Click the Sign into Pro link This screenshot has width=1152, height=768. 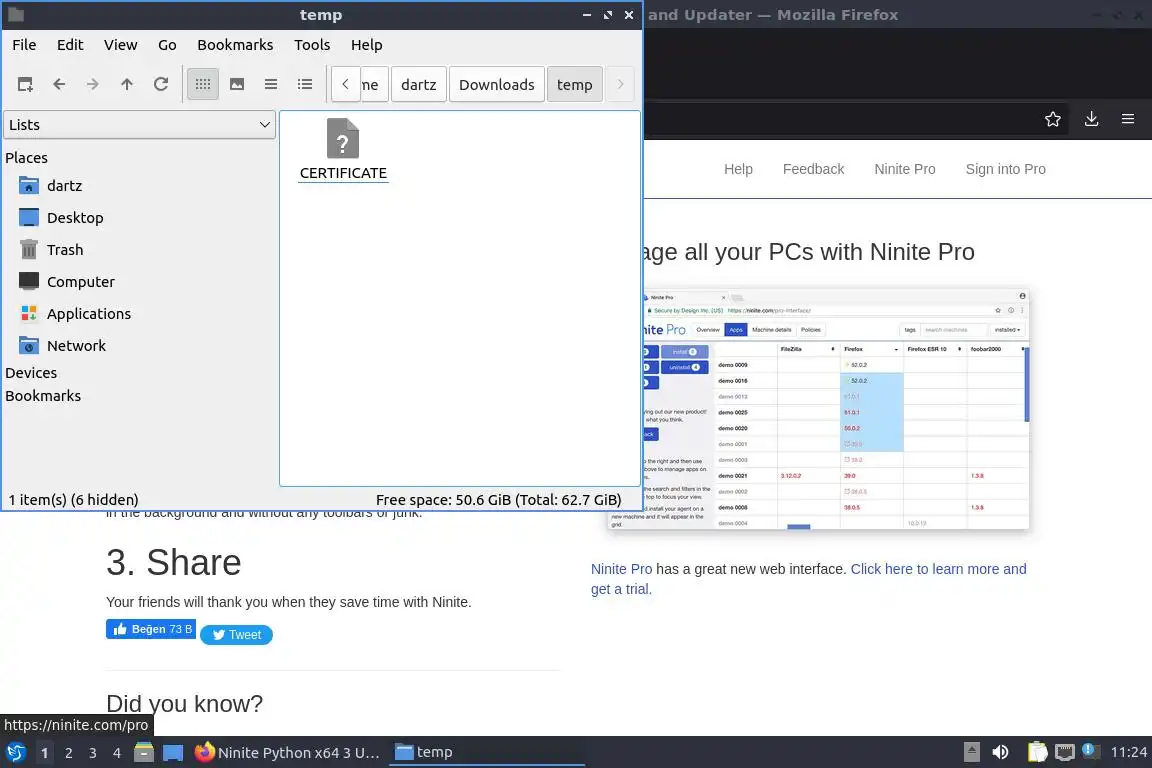pyautogui.click(x=1005, y=169)
